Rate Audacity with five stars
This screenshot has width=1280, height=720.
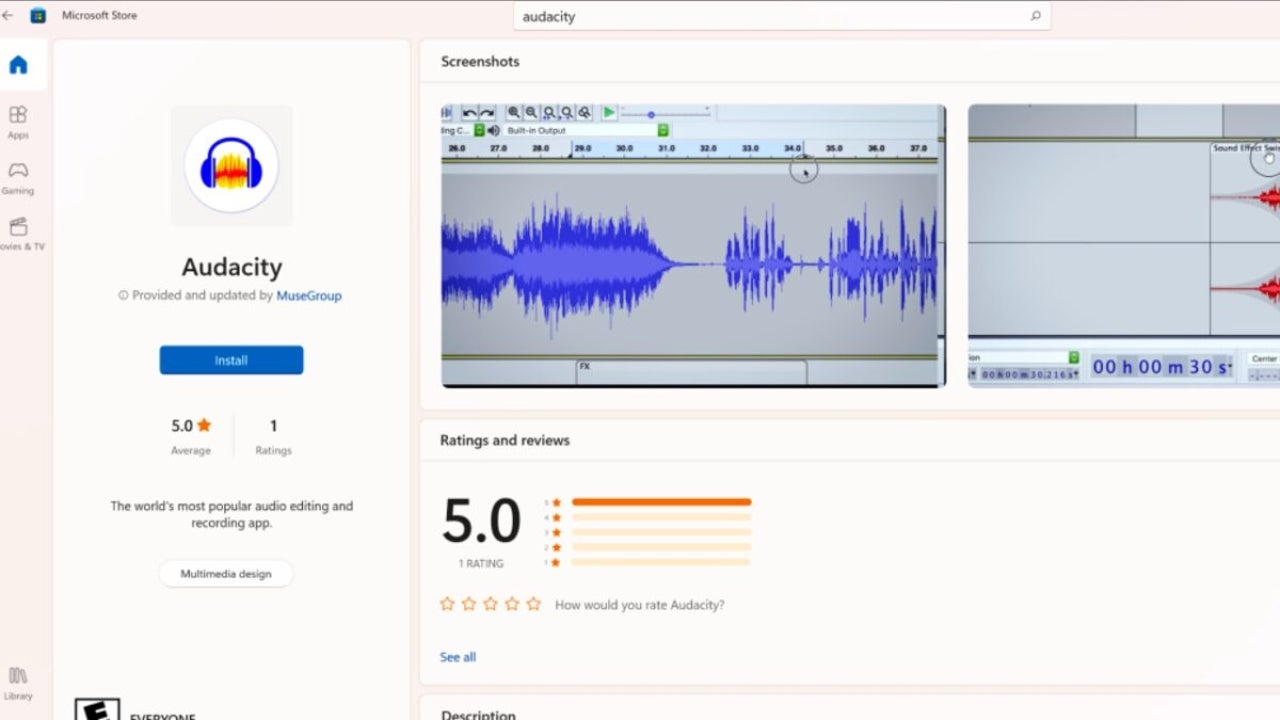point(533,604)
